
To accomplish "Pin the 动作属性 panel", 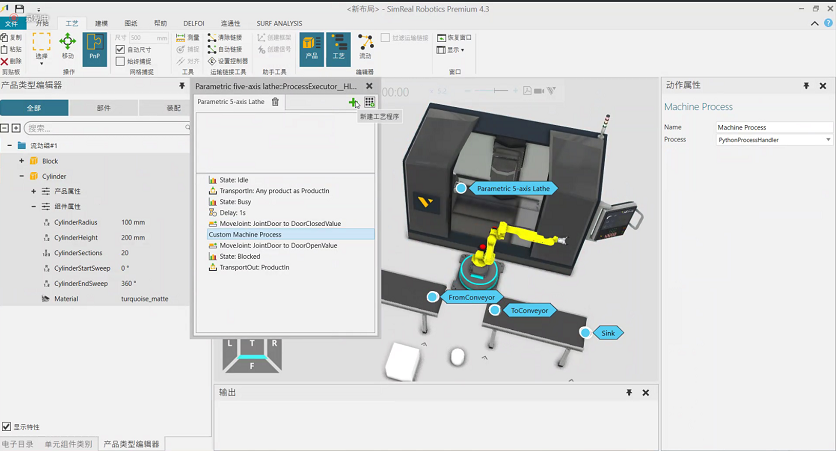I will pos(806,85).
